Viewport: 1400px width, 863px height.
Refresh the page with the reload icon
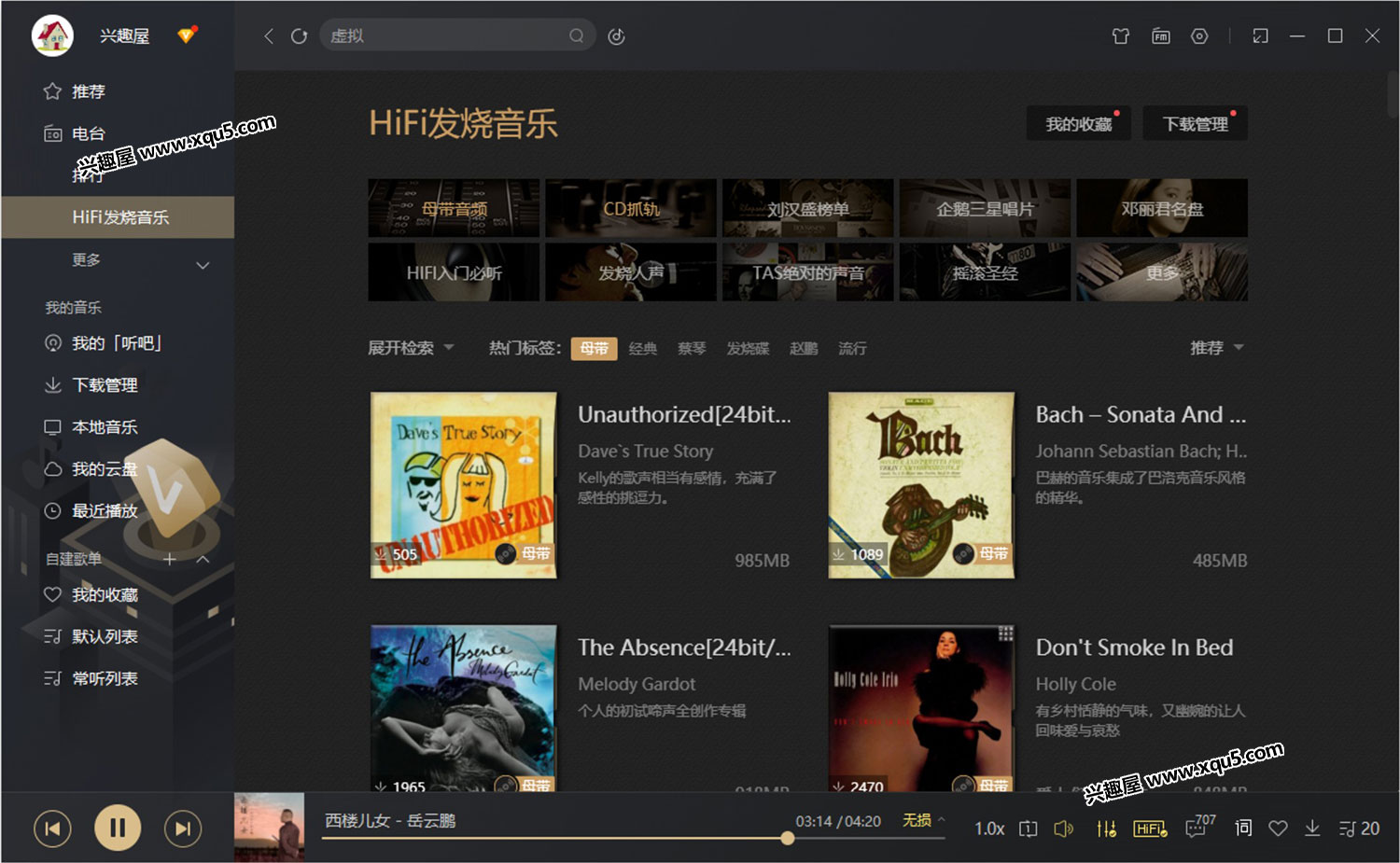pyautogui.click(x=299, y=36)
